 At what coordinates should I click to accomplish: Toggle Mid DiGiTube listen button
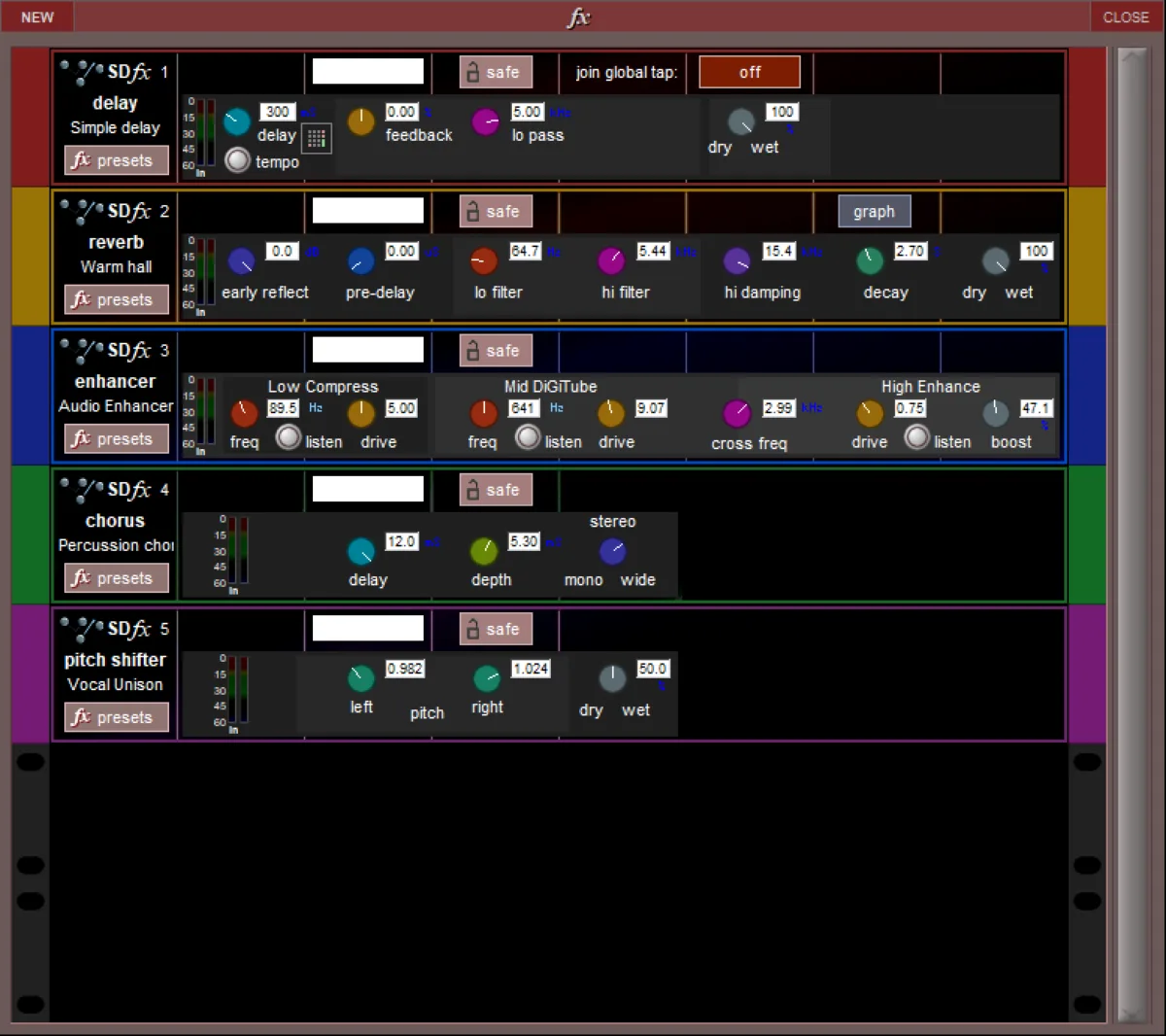[528, 437]
